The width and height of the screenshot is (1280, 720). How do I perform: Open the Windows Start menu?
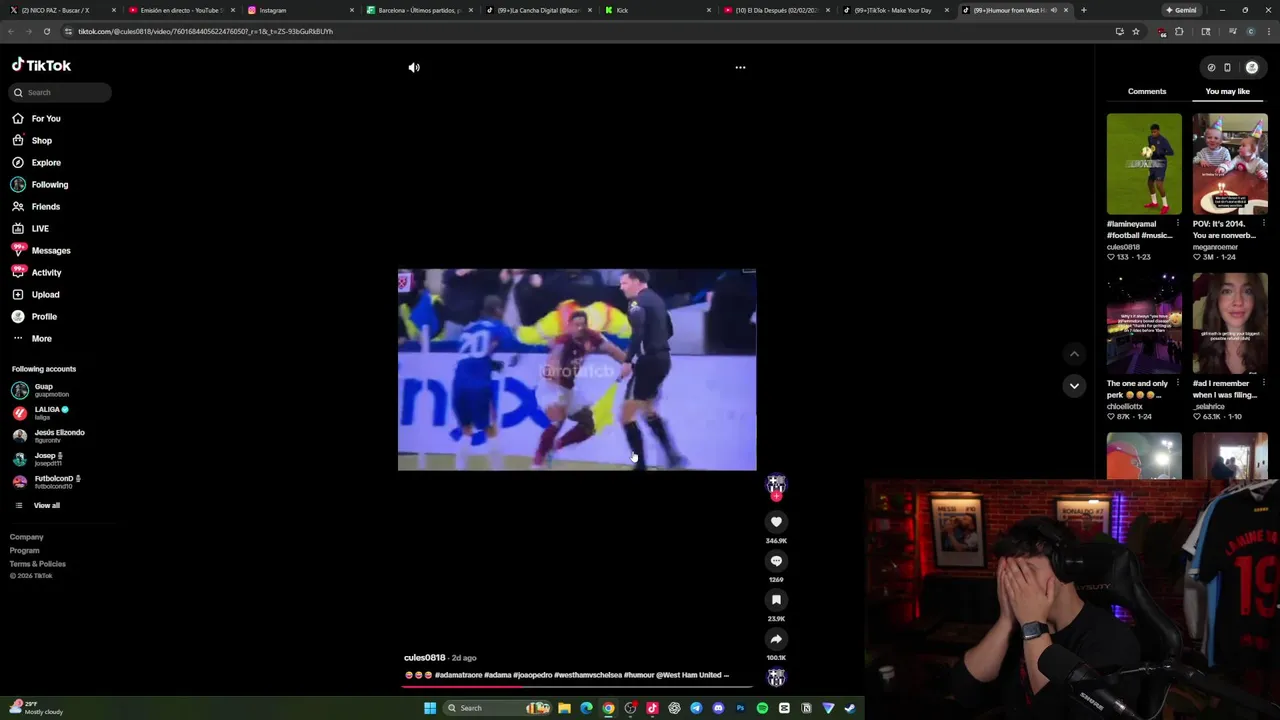pos(430,708)
